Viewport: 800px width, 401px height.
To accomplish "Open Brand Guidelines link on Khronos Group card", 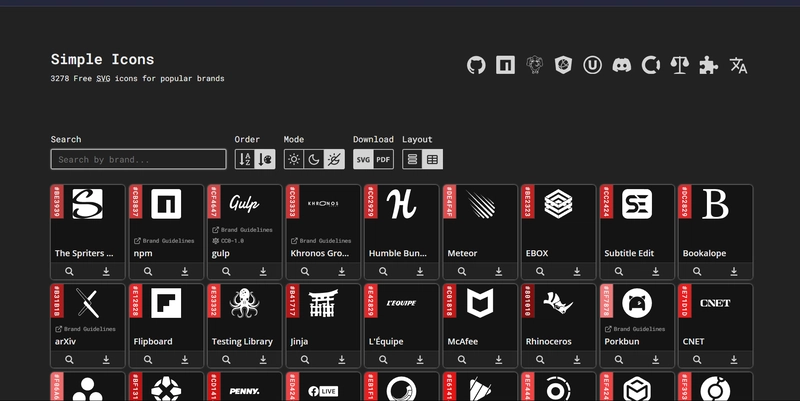I will point(321,241).
